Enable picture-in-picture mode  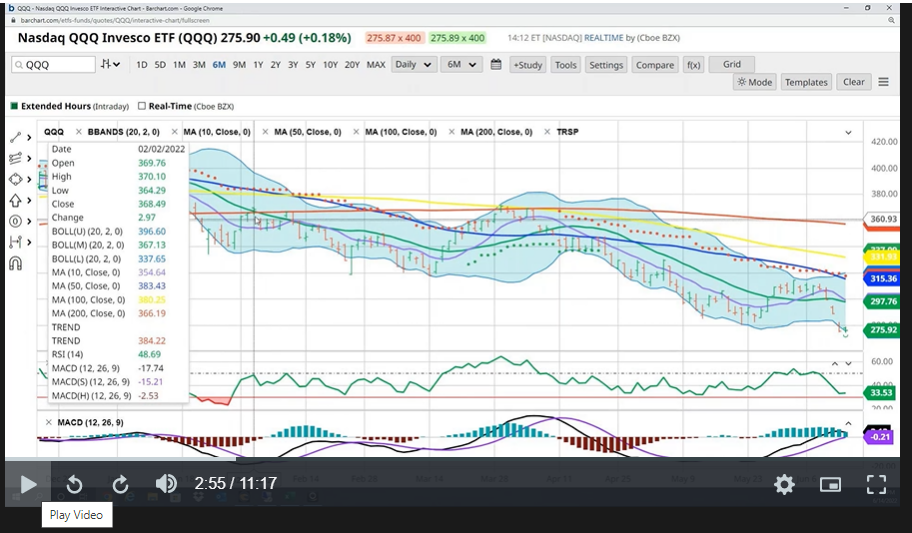(830, 484)
